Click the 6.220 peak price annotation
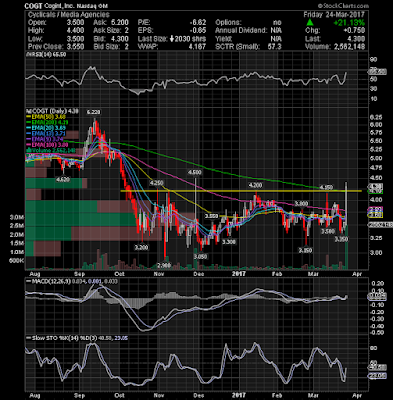 tap(94, 112)
